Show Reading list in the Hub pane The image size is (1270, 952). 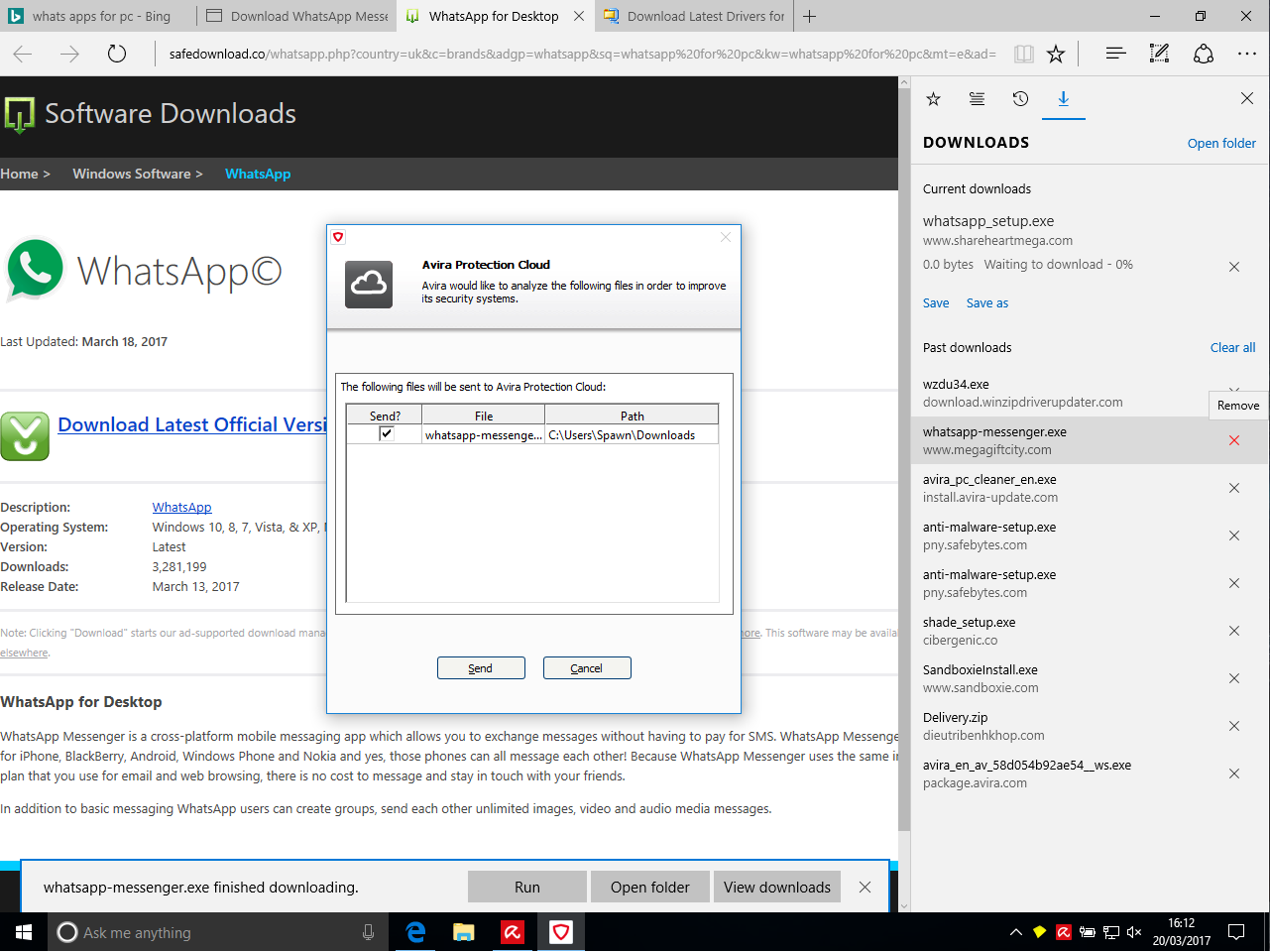(977, 98)
